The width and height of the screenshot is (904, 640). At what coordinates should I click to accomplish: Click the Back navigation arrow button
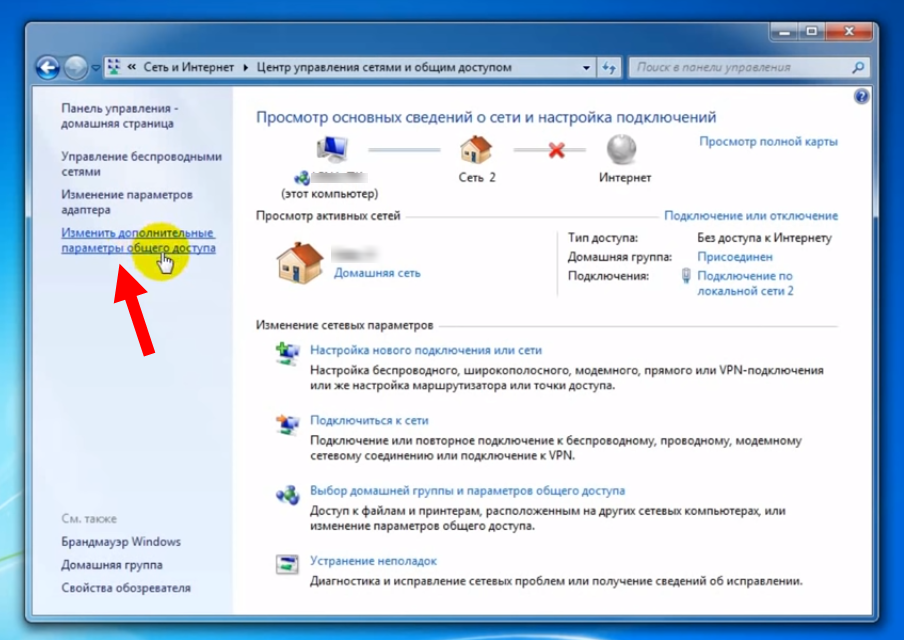coord(47,68)
